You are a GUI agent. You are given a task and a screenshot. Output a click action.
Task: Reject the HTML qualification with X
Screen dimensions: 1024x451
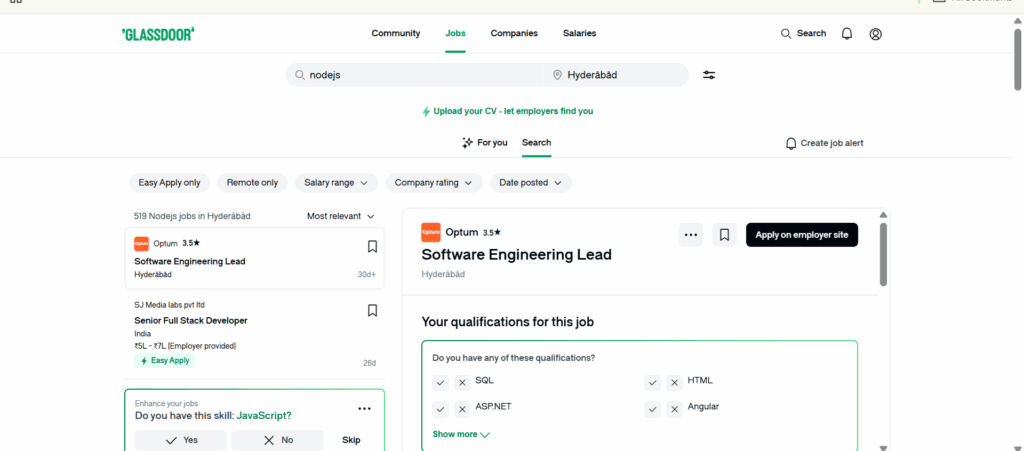[674, 382]
